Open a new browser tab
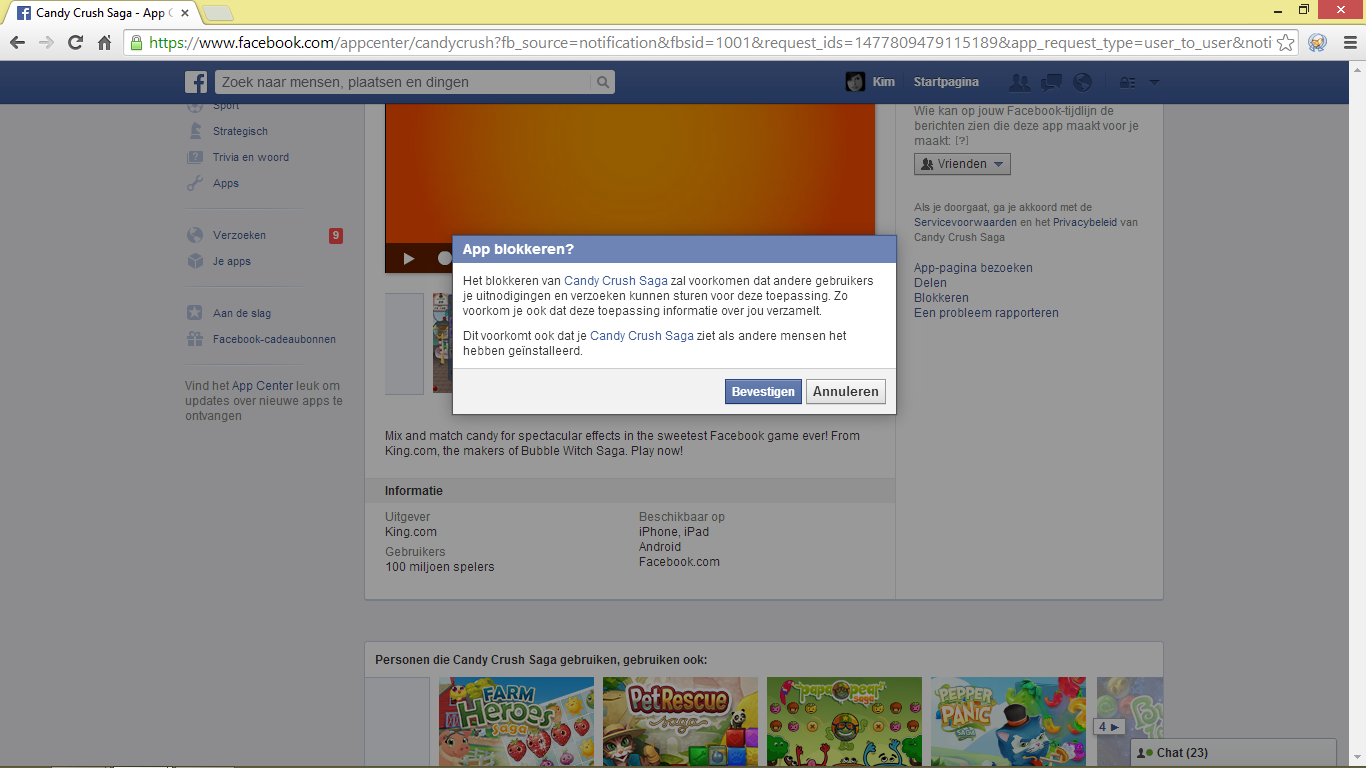This screenshot has height=768, width=1366. pos(218,14)
